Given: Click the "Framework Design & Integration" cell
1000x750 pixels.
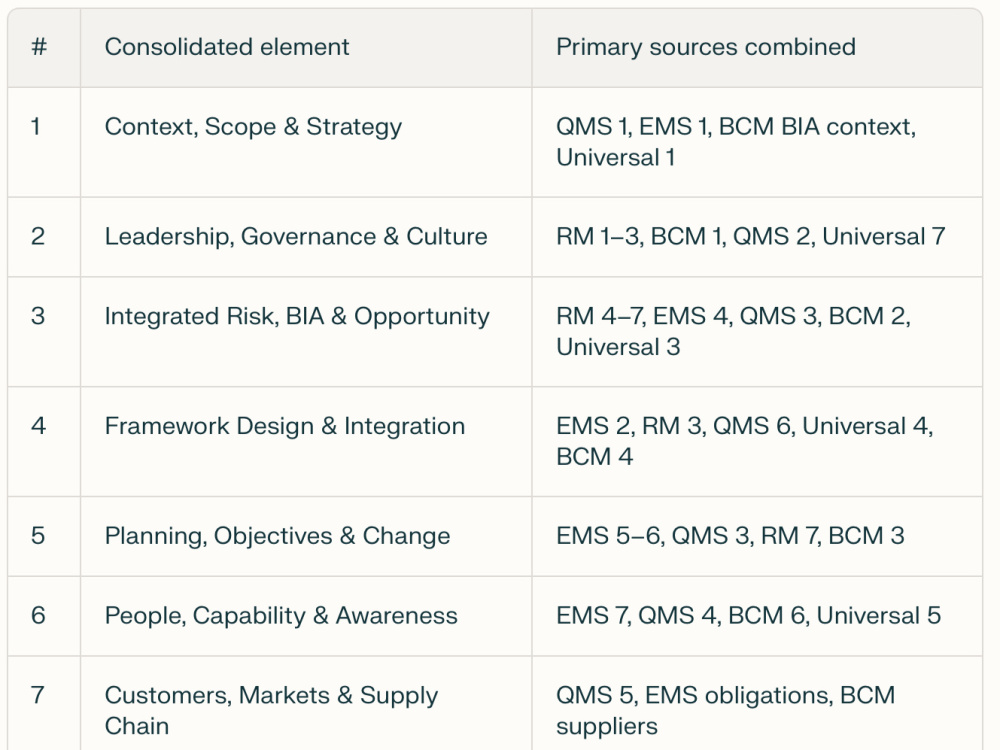Looking at the screenshot, I should pyautogui.click(x=306, y=441).
